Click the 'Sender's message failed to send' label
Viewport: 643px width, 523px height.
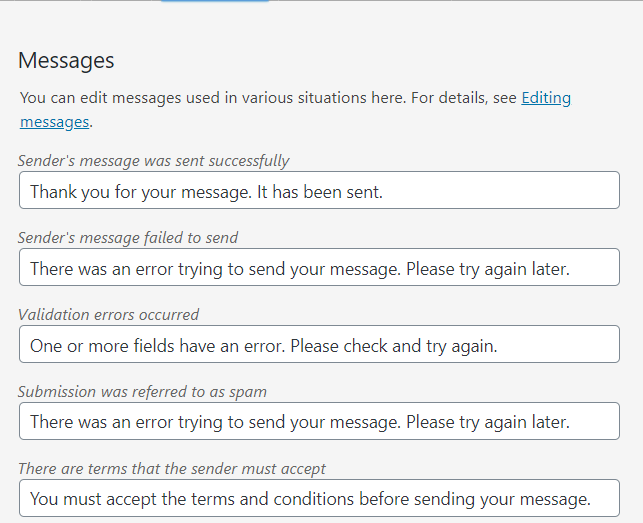pyautogui.click(x=128, y=237)
